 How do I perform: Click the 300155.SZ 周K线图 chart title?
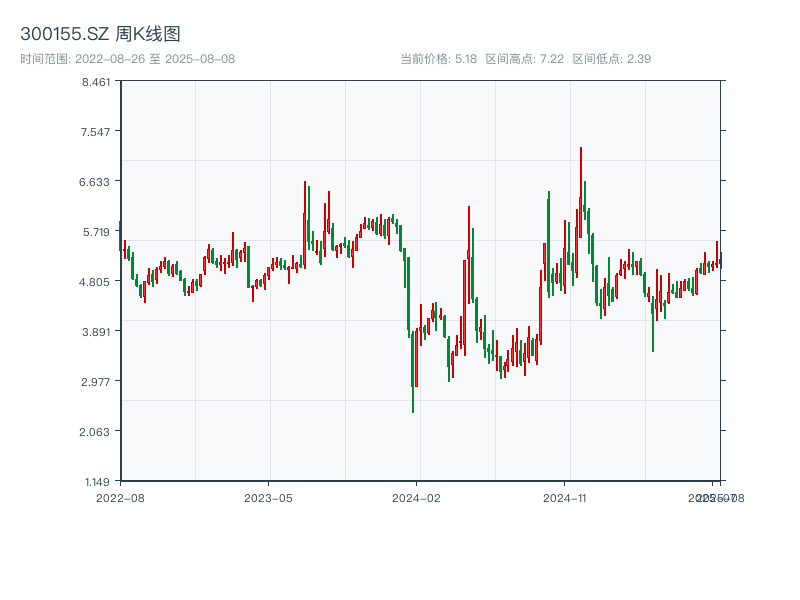point(100,35)
